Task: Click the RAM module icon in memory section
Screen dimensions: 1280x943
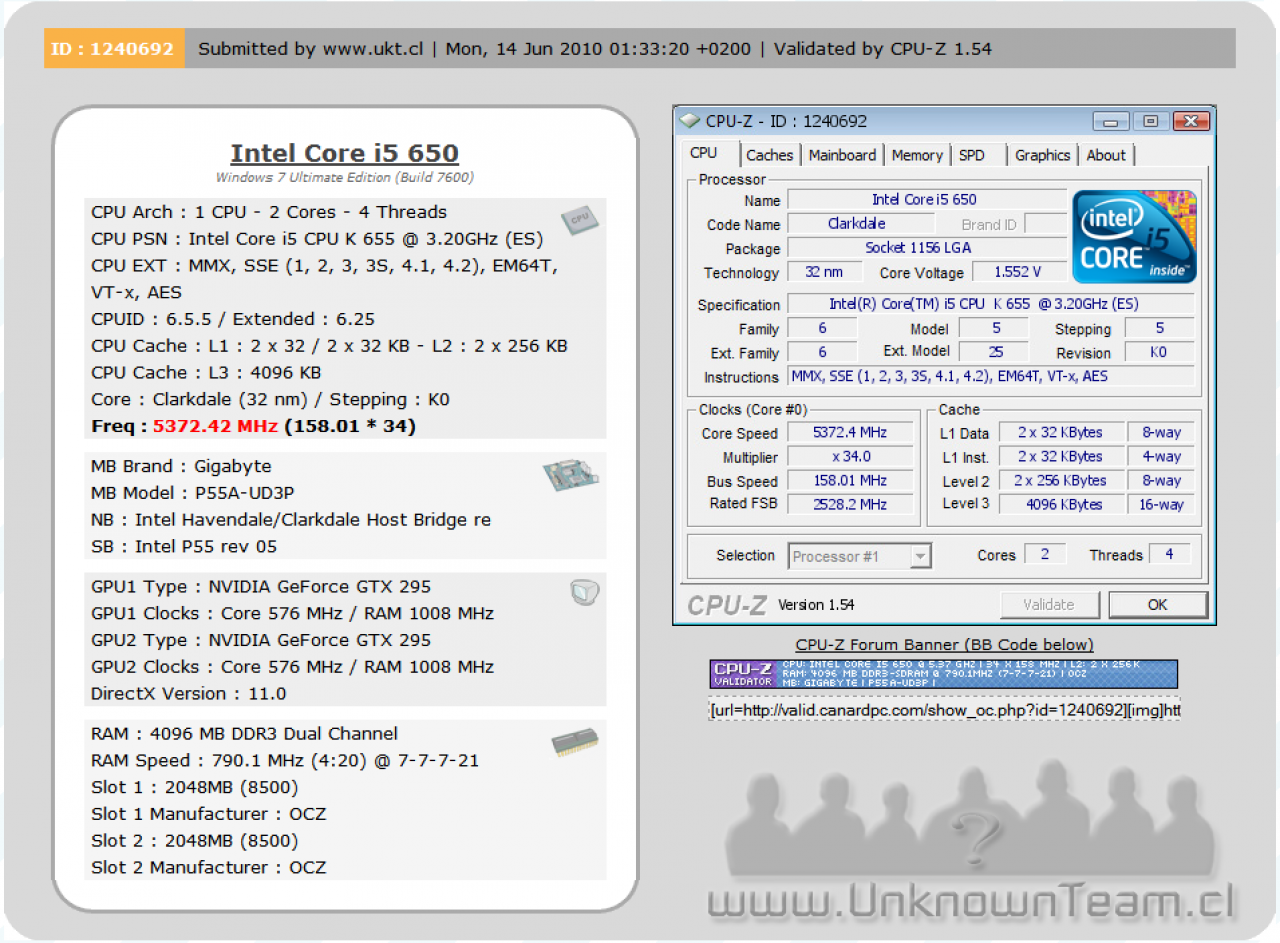Action: click(575, 742)
